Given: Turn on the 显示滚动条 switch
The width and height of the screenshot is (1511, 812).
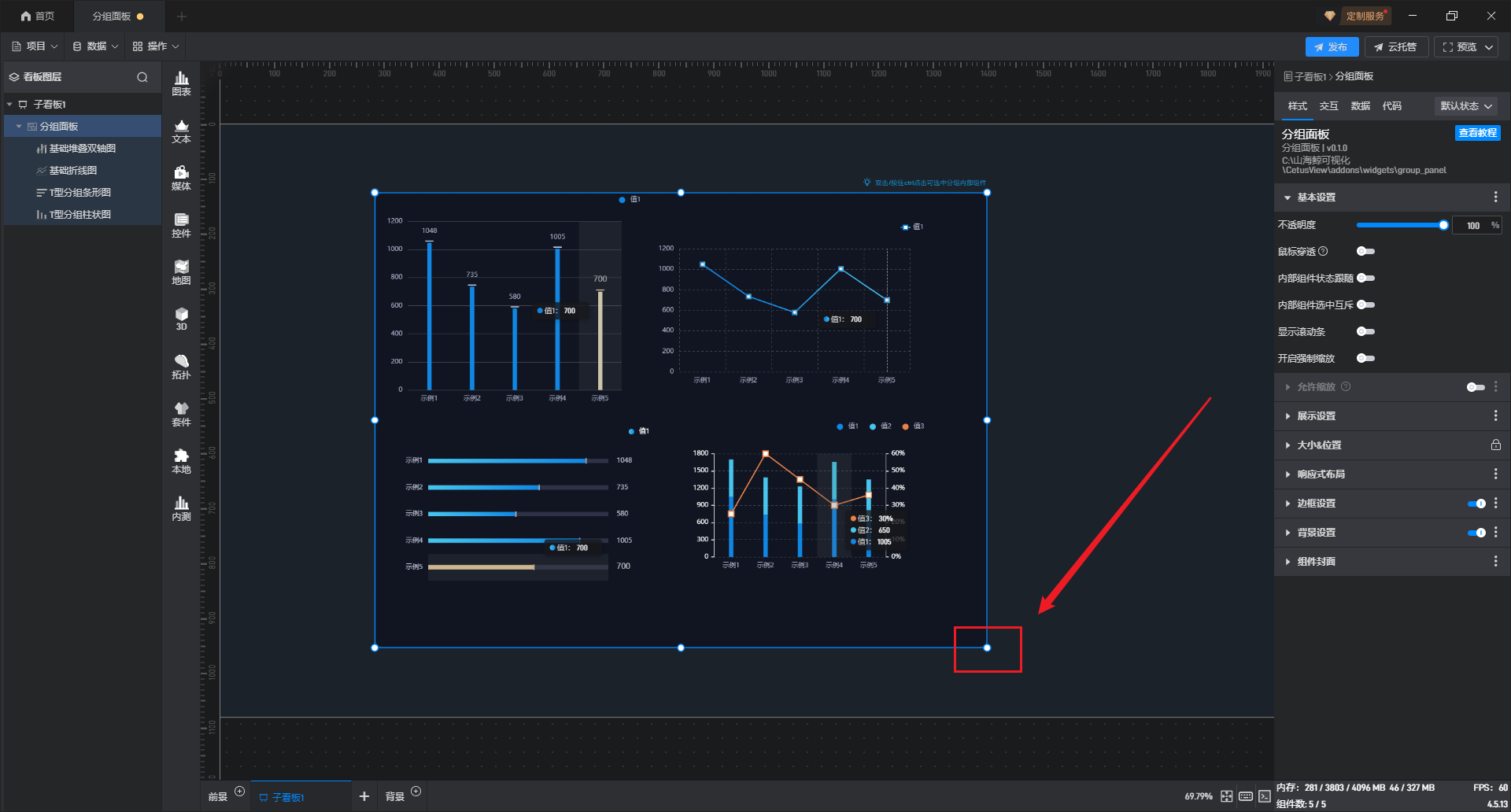Looking at the screenshot, I should click(1365, 332).
